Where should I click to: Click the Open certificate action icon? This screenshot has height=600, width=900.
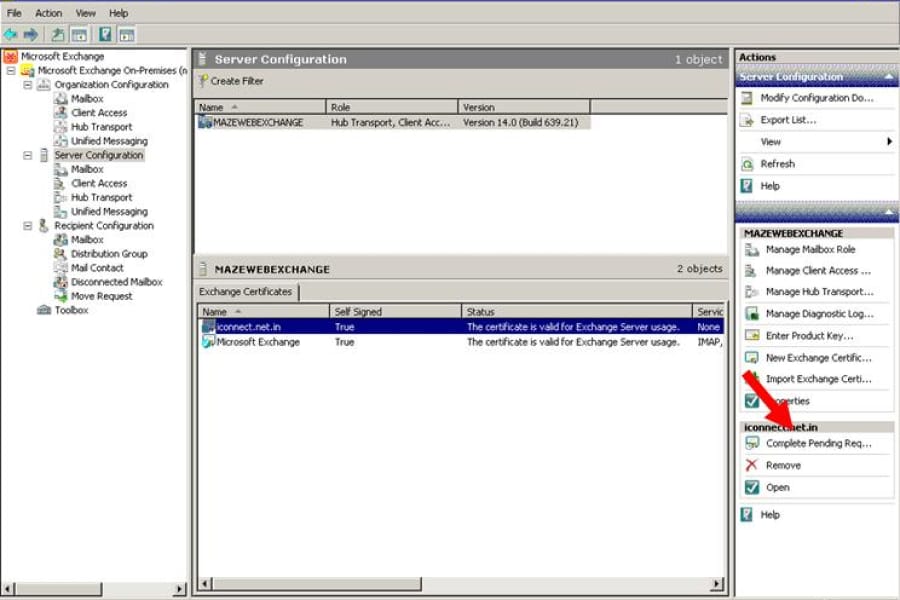(x=751, y=487)
